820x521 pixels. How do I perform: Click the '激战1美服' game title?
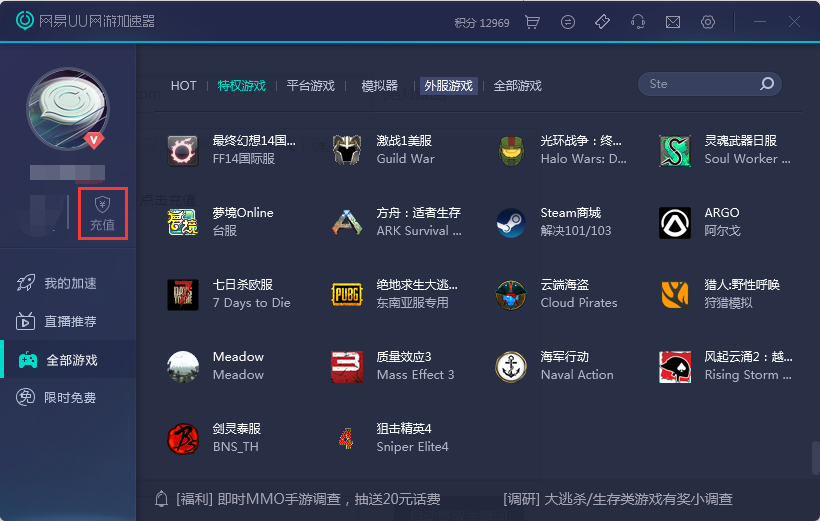(404, 141)
